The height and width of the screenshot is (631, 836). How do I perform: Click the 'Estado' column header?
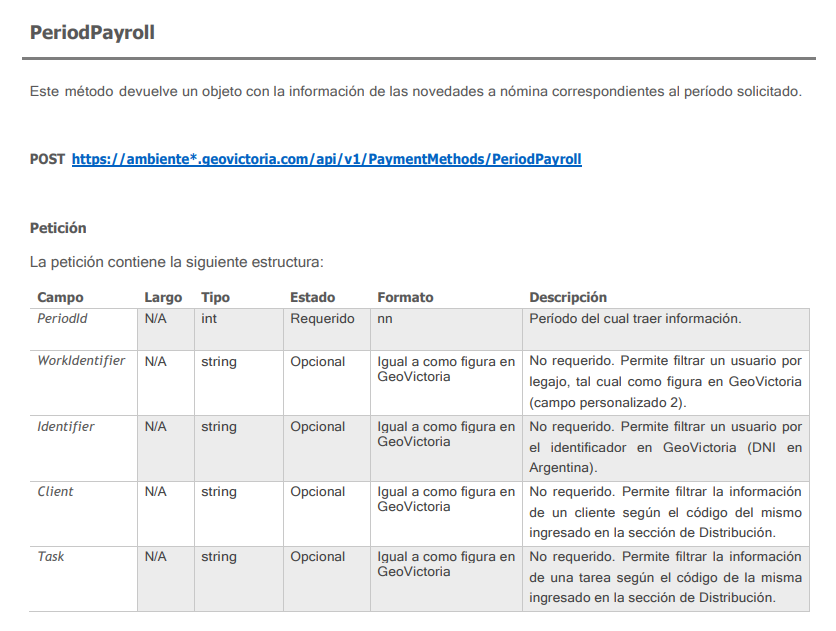[x=312, y=297]
